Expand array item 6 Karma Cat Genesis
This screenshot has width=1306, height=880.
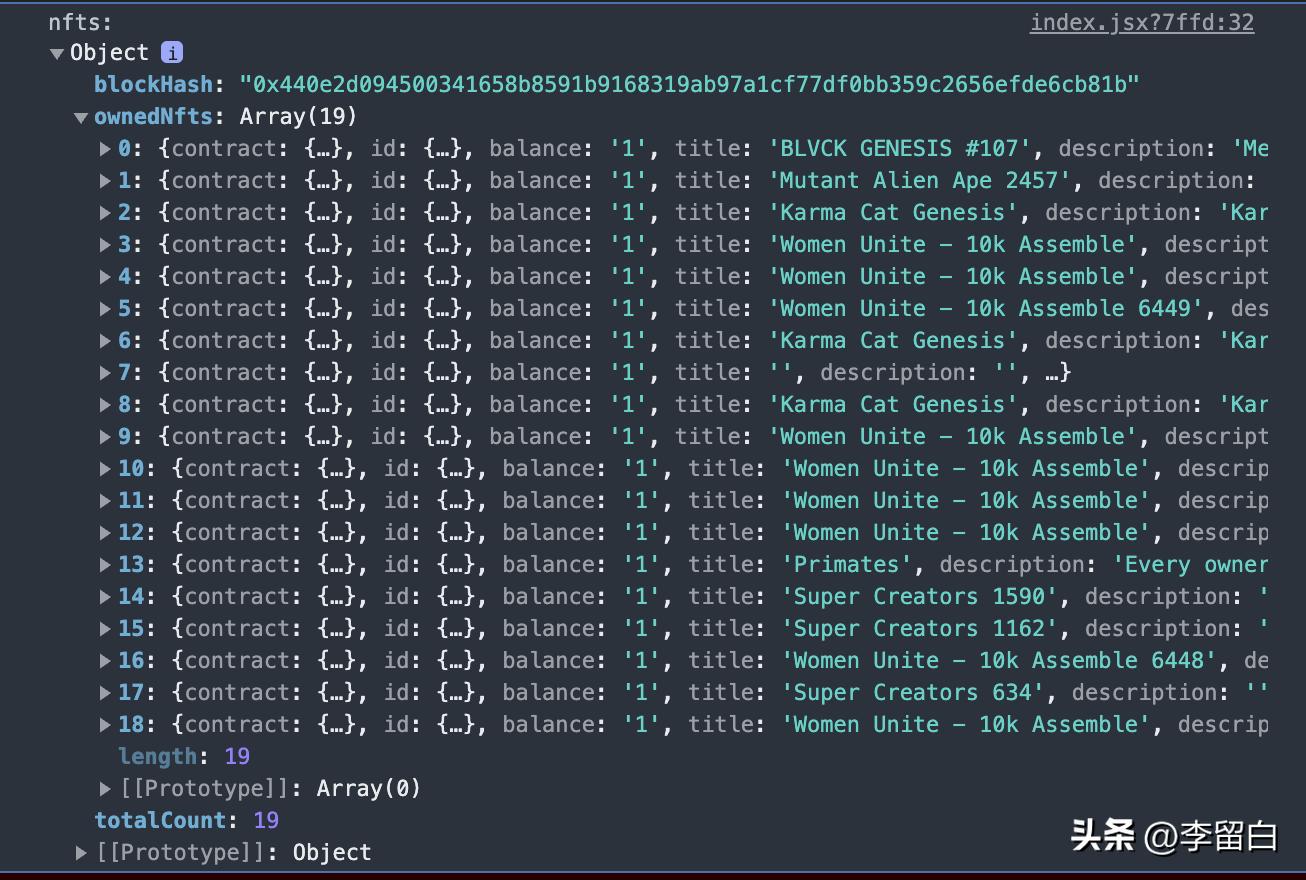(x=105, y=341)
